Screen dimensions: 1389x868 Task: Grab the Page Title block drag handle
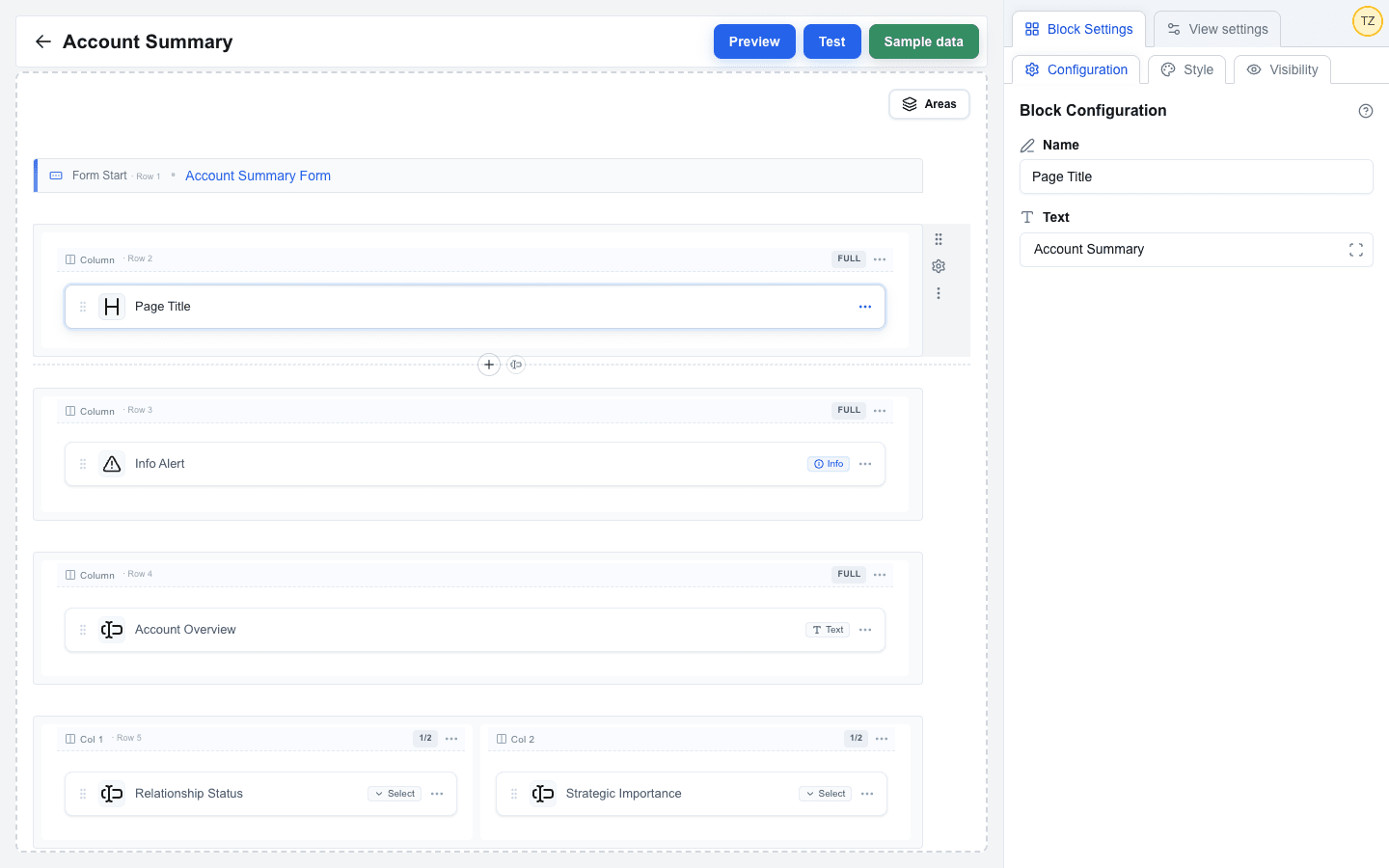(83, 307)
